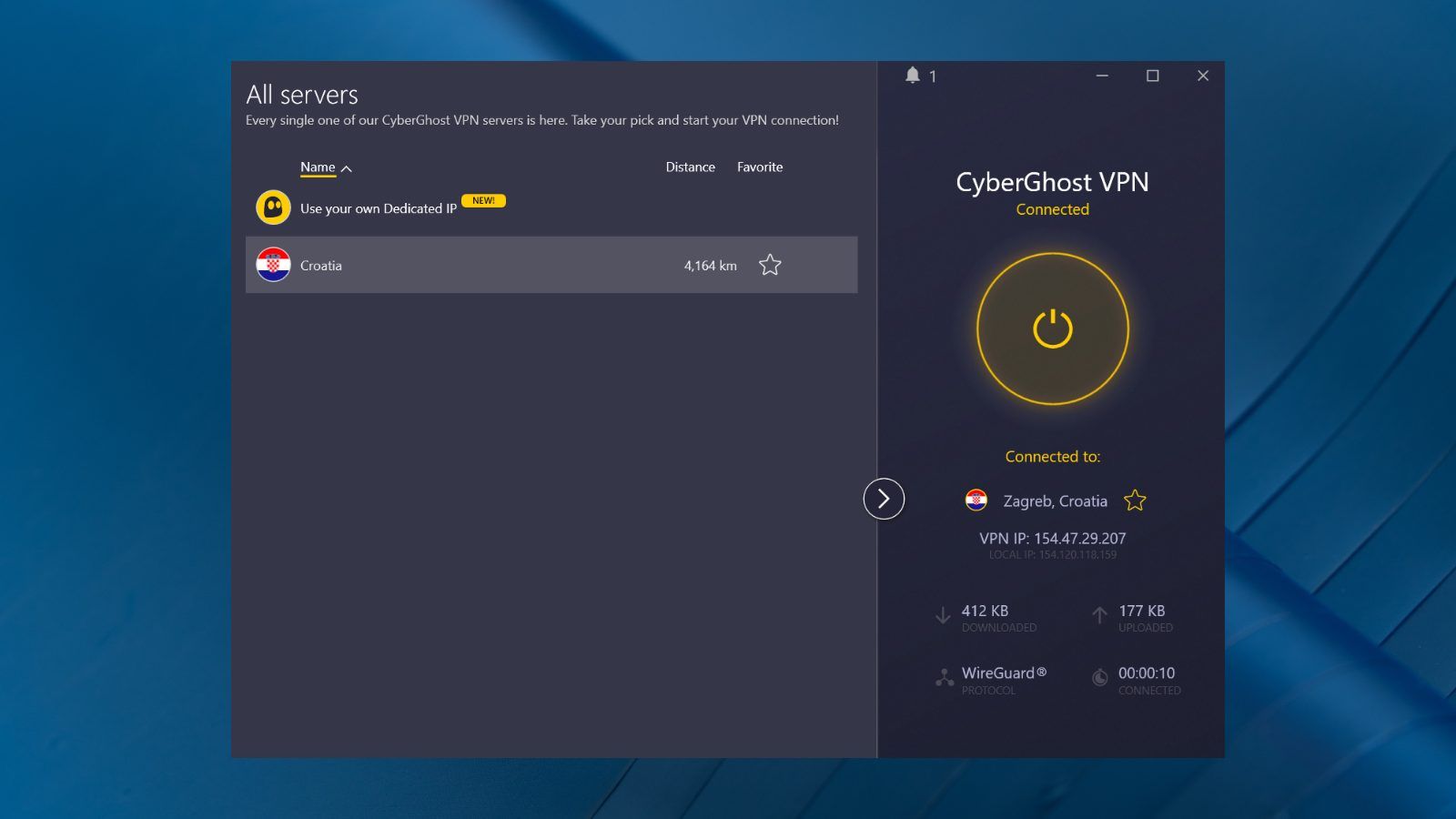
Task: Favorite the Croatia server star
Action: click(770, 265)
